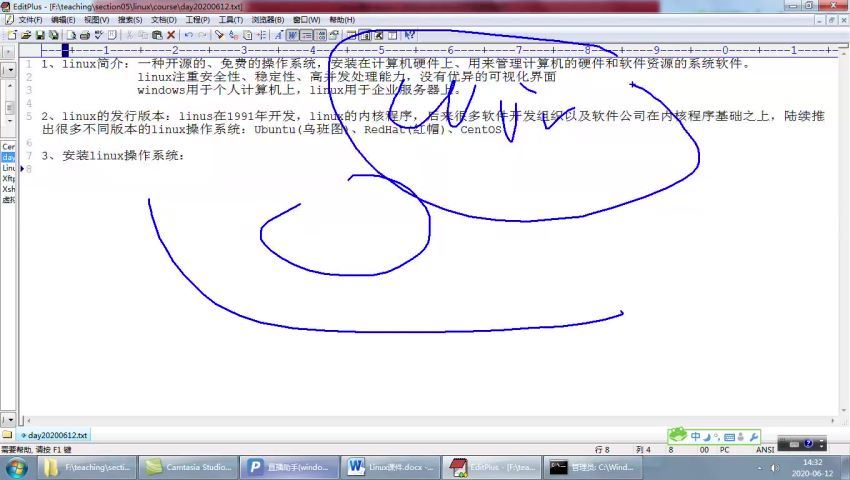Save the current file via toolbar
The image size is (850, 480).
pyautogui.click(x=40, y=35)
